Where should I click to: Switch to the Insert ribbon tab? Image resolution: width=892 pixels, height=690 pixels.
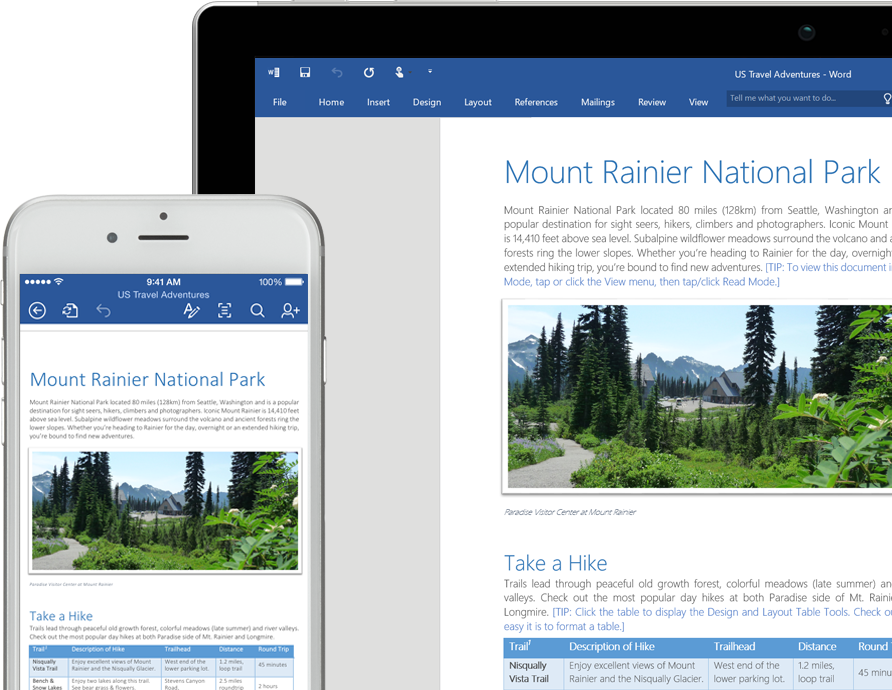[378, 102]
